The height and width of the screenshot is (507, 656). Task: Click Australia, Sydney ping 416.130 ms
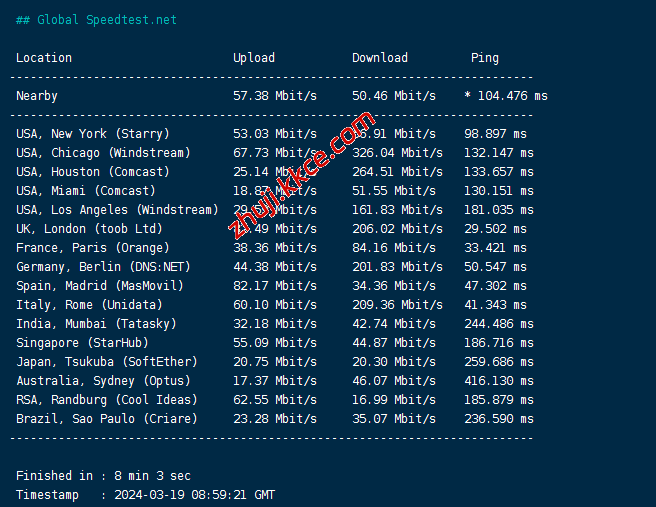pyautogui.click(x=499, y=381)
